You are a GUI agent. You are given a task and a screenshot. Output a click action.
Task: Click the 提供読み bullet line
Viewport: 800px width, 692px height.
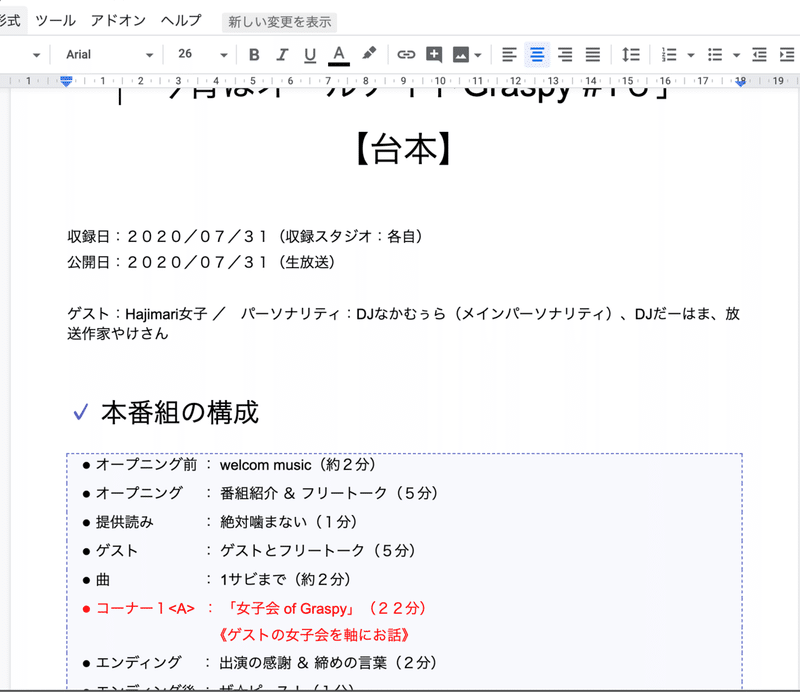coord(220,522)
